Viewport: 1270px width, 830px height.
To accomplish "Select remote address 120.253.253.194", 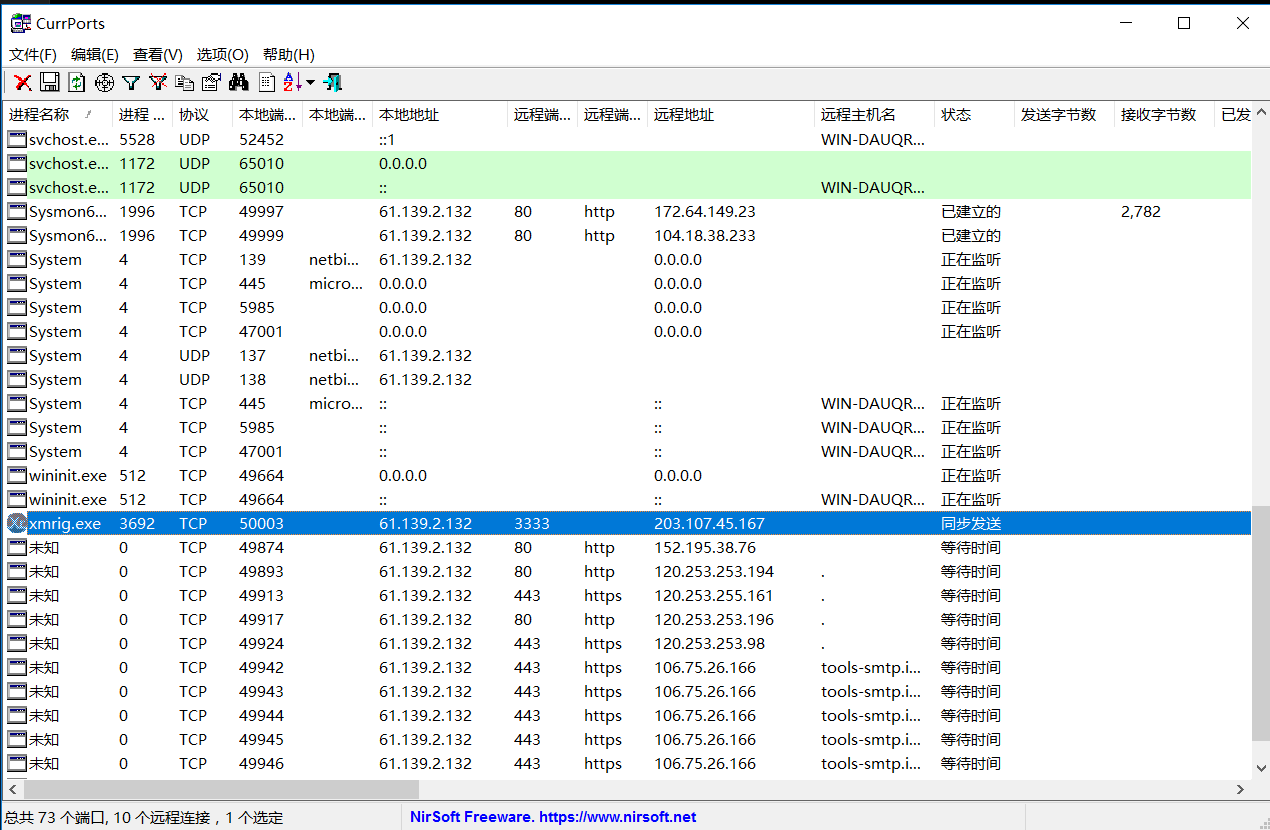I will pyautogui.click(x=714, y=572).
